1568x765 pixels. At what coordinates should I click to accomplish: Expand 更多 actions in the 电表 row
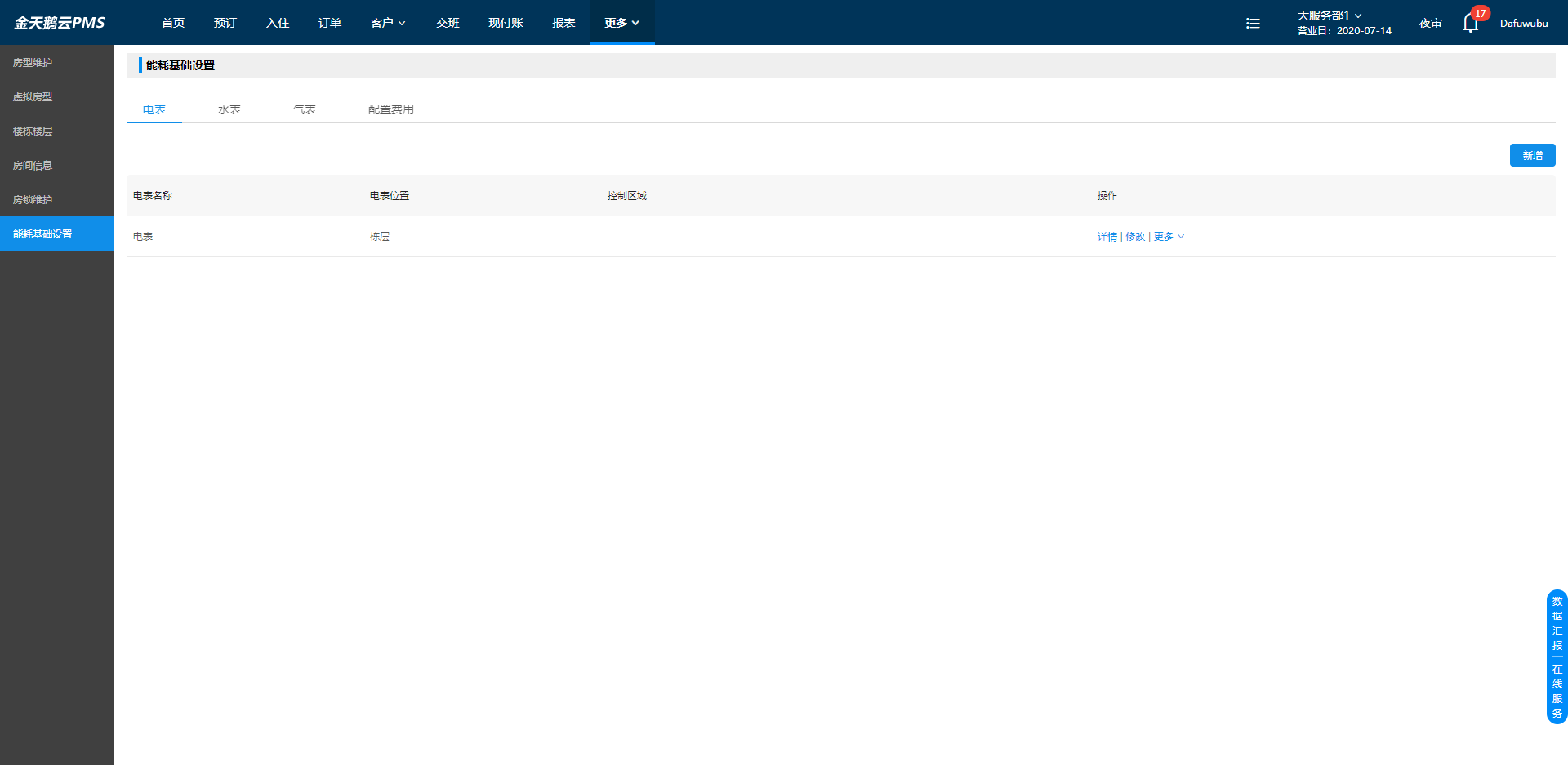tap(1169, 237)
